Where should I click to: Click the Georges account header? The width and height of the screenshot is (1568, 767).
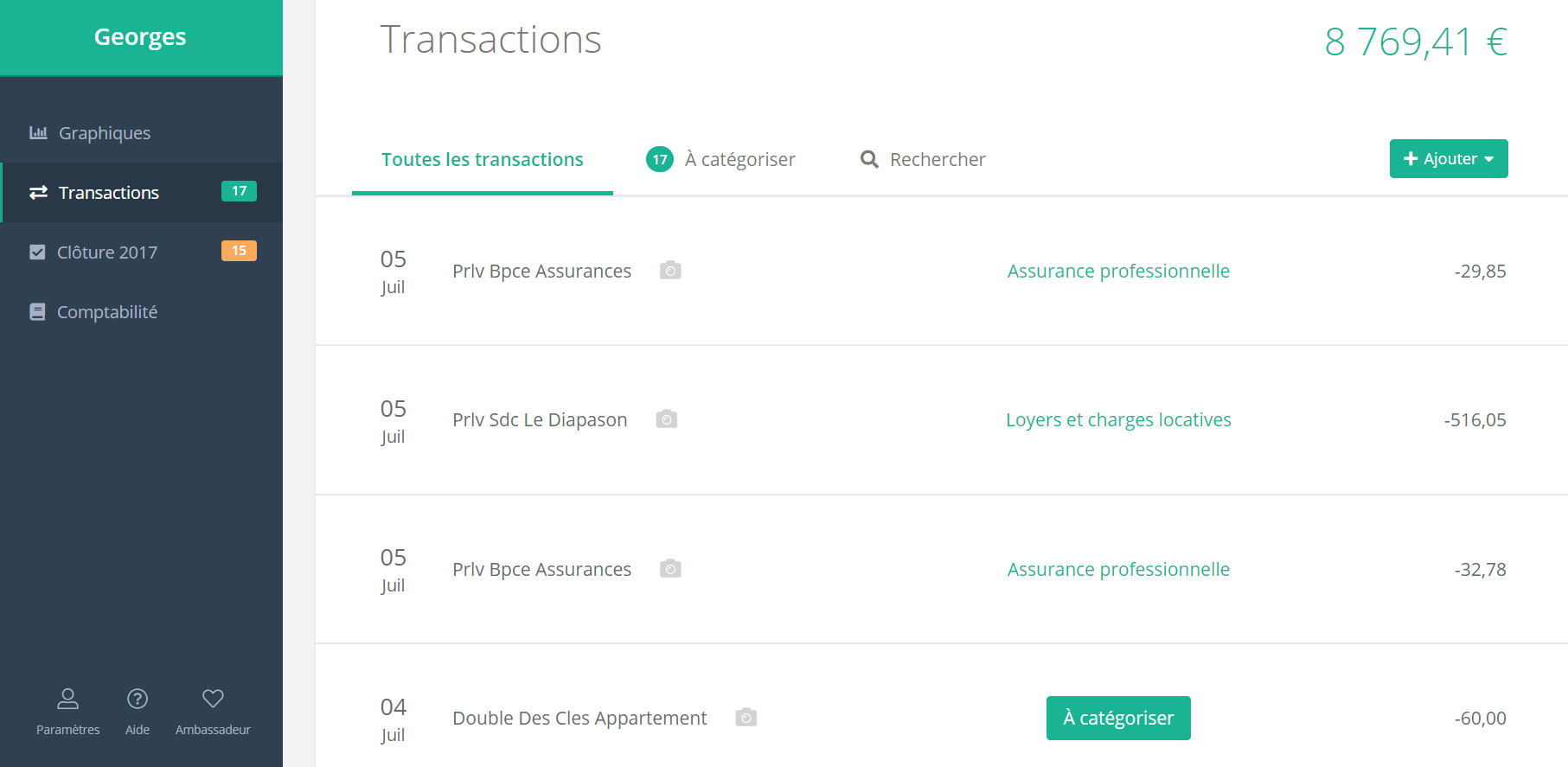point(141,37)
